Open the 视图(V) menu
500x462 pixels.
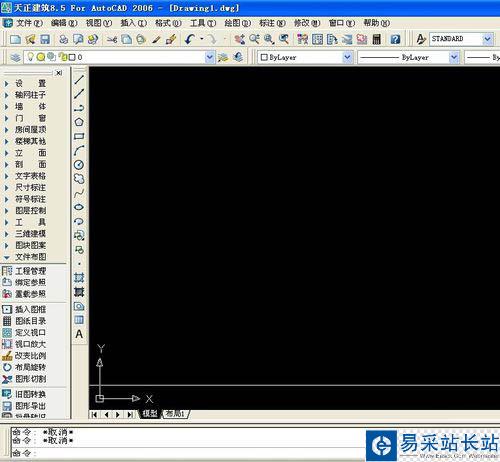click(99, 23)
